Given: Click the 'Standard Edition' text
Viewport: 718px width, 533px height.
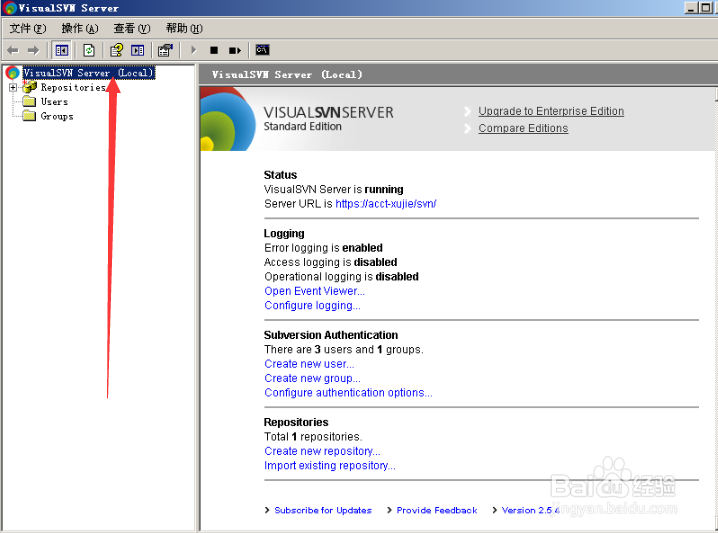Looking at the screenshot, I should pyautogui.click(x=302, y=126).
